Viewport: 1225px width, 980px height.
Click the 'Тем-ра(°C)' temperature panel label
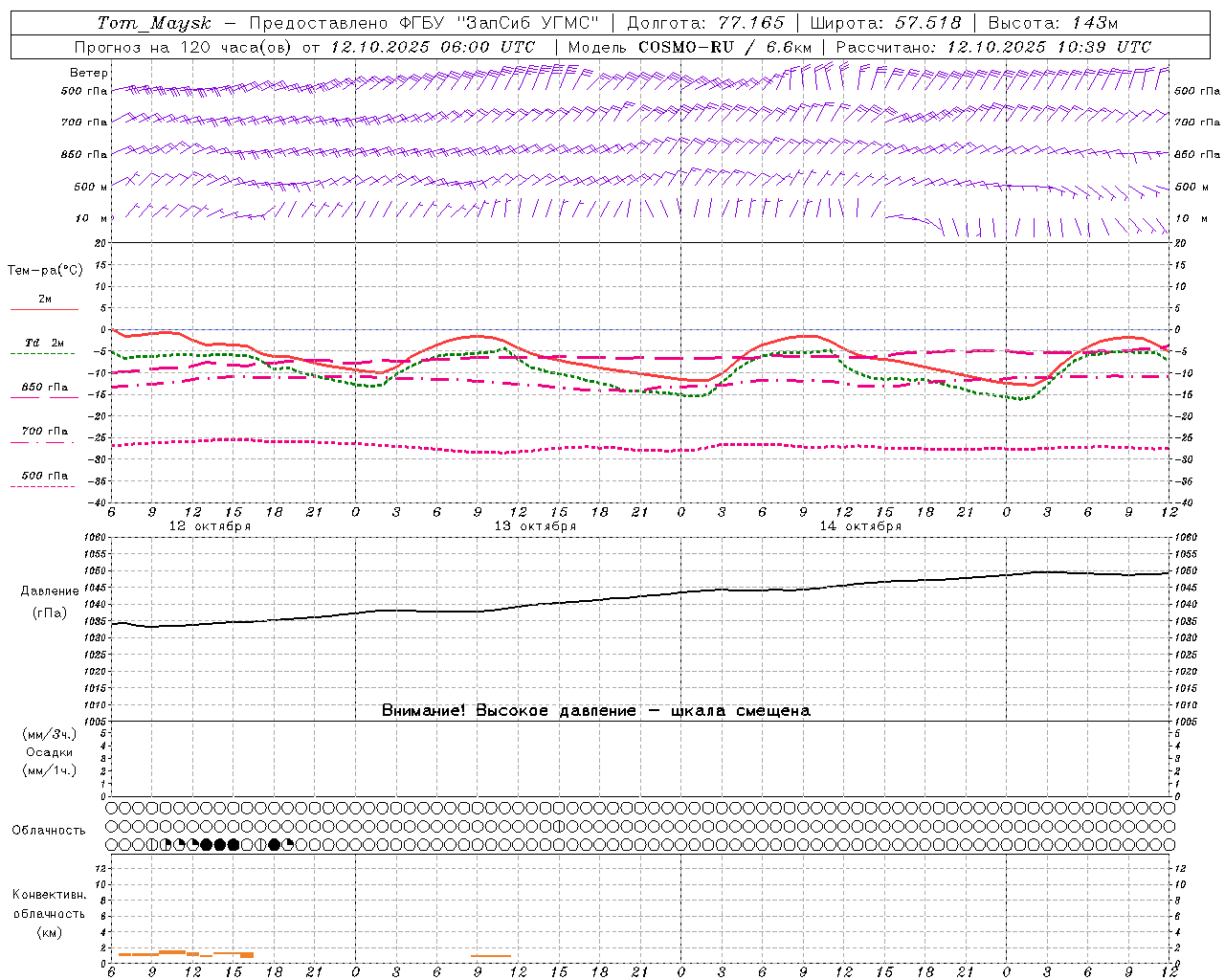click(45, 271)
